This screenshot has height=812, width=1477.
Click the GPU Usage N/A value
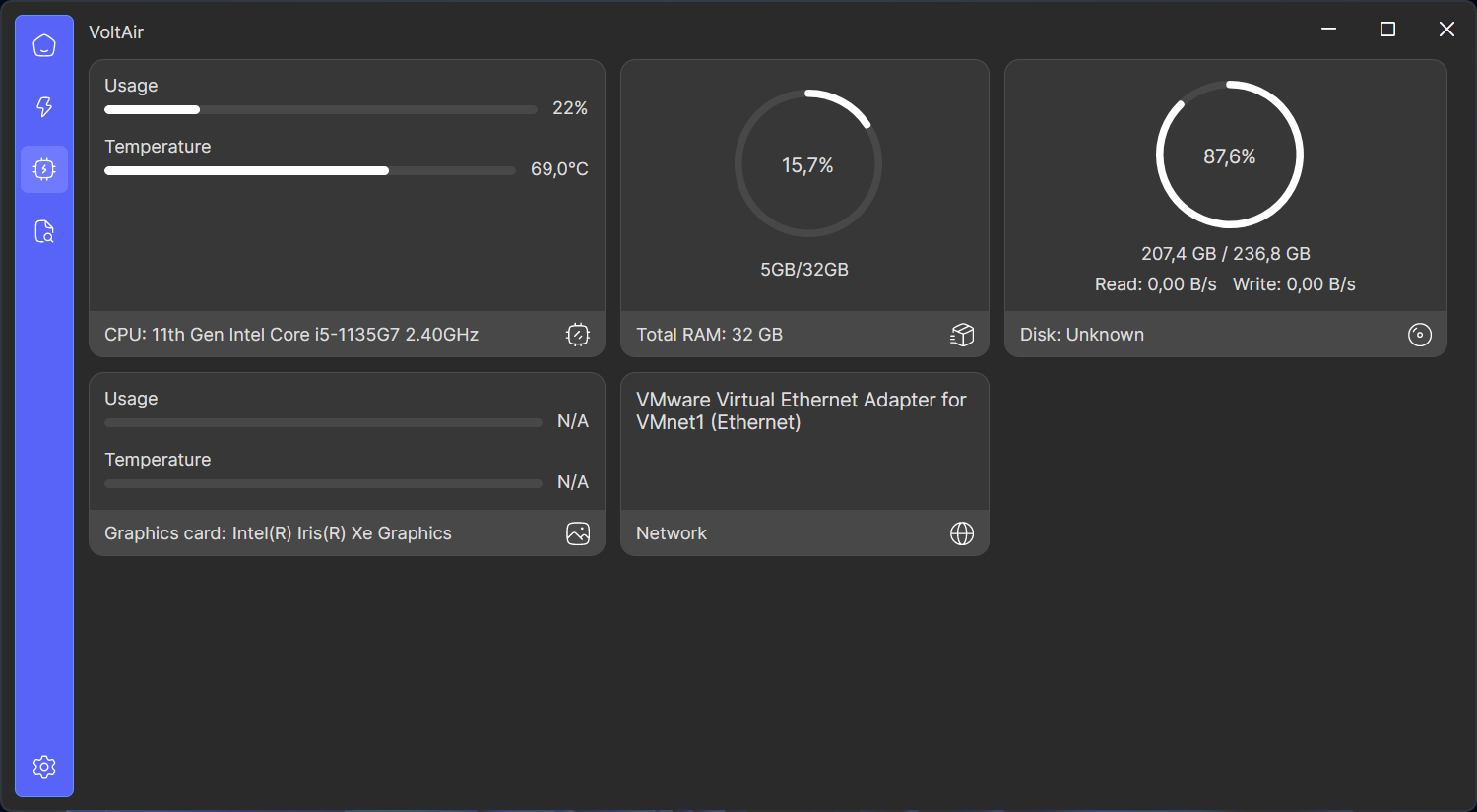573,421
